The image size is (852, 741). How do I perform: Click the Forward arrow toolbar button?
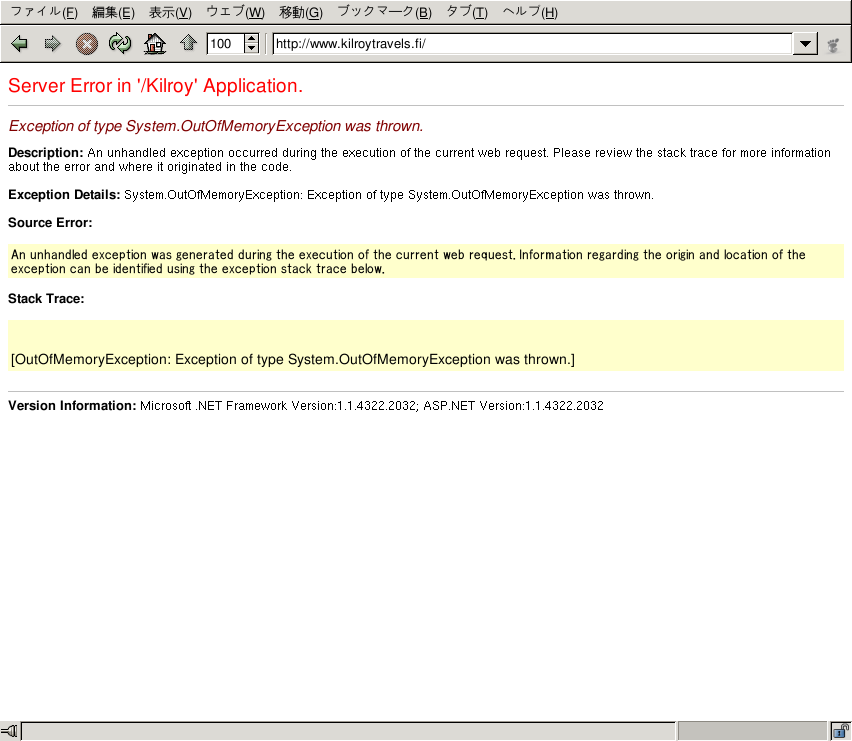pyautogui.click(x=53, y=44)
